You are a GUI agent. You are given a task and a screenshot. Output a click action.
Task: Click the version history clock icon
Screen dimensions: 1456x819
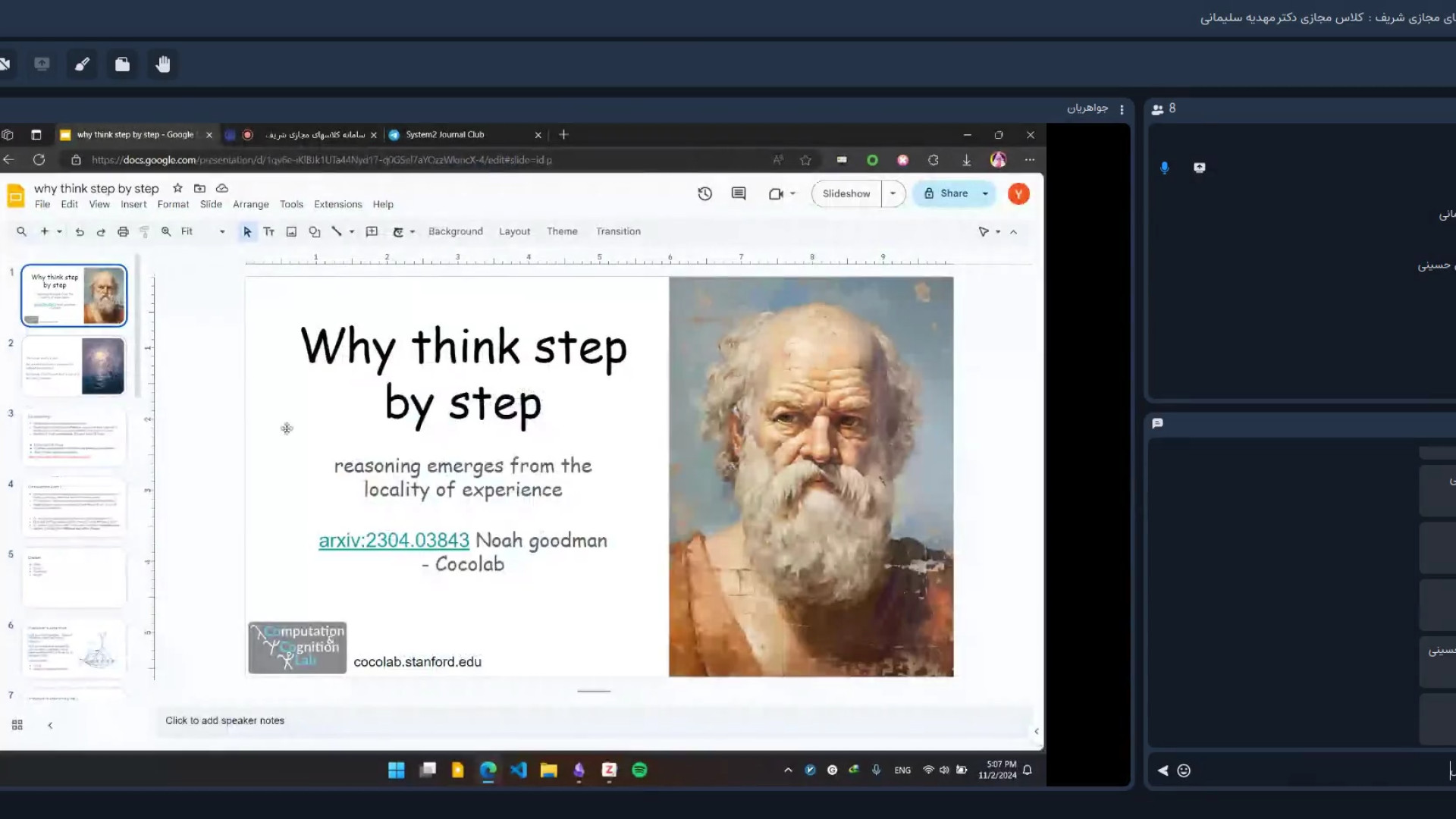click(704, 193)
